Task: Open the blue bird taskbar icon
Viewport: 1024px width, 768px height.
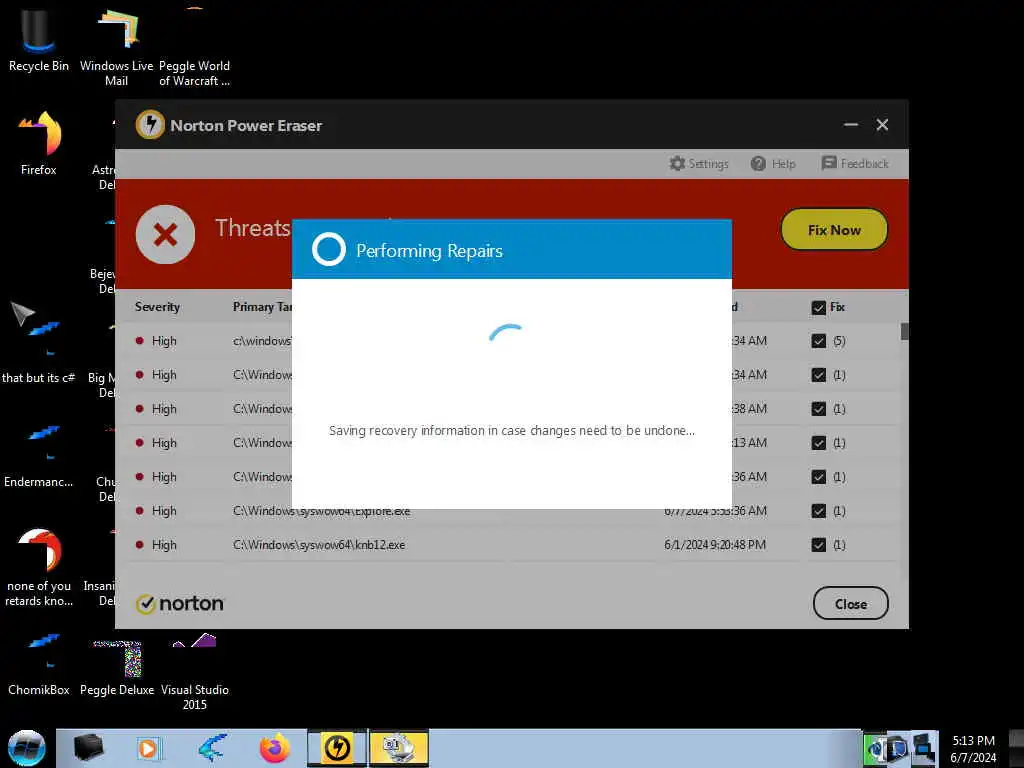Action: (x=213, y=748)
